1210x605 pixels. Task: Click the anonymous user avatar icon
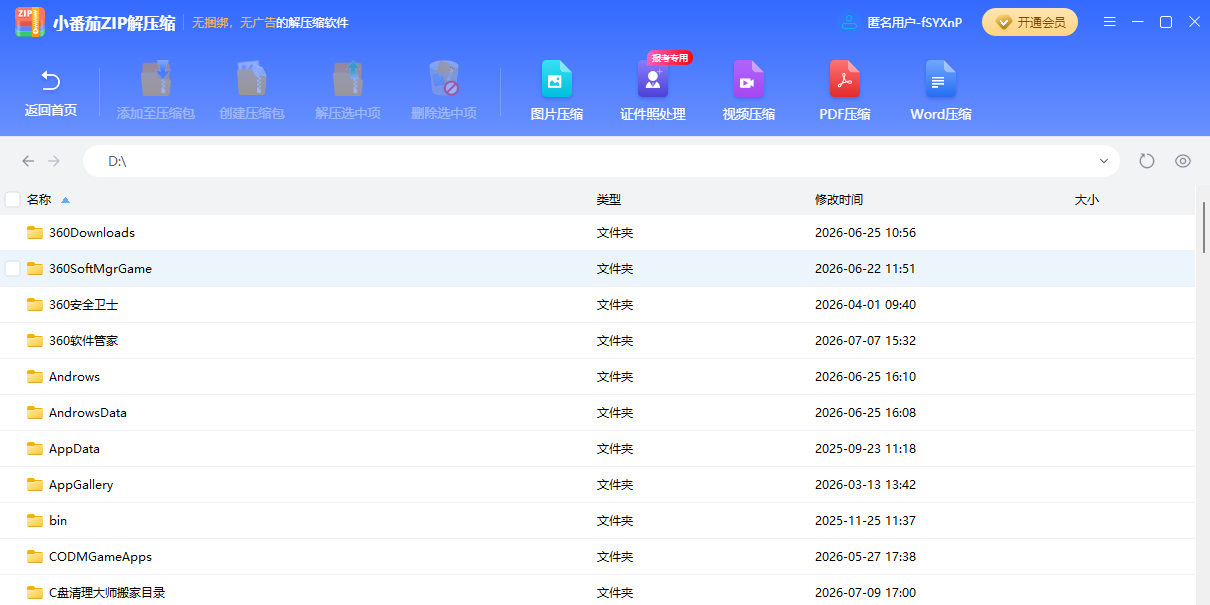(849, 22)
